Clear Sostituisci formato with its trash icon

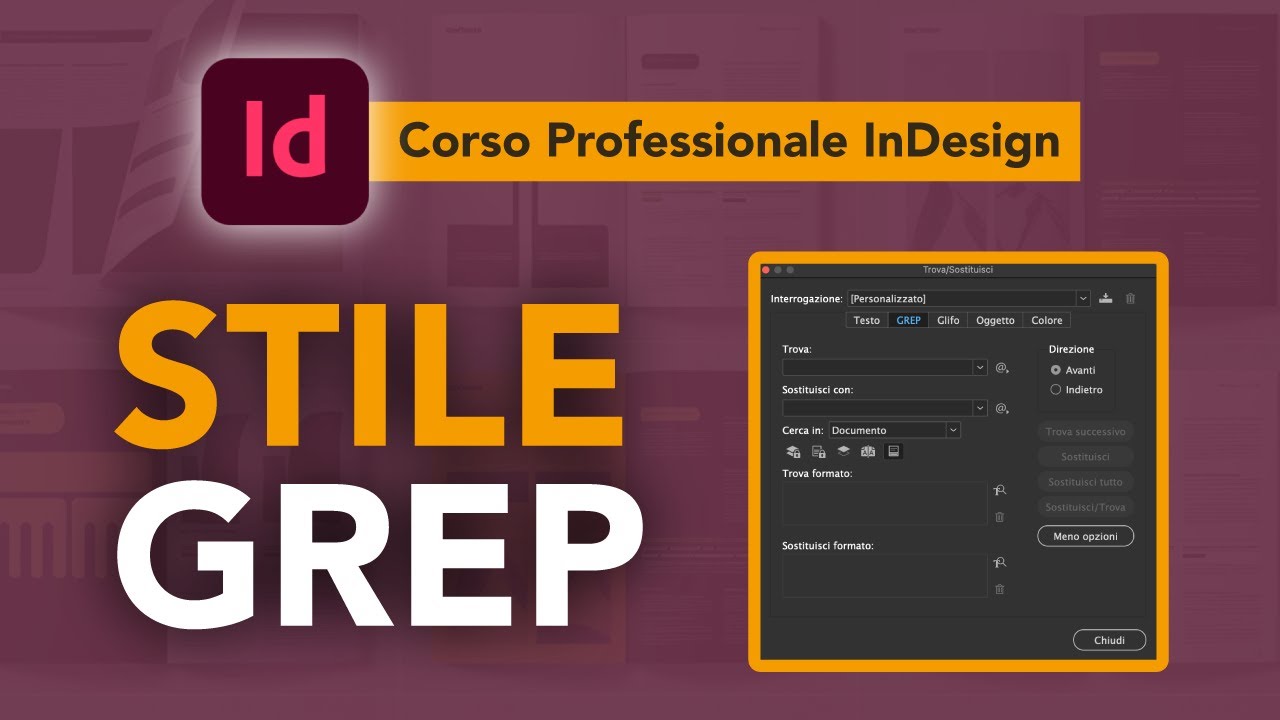(x=999, y=589)
